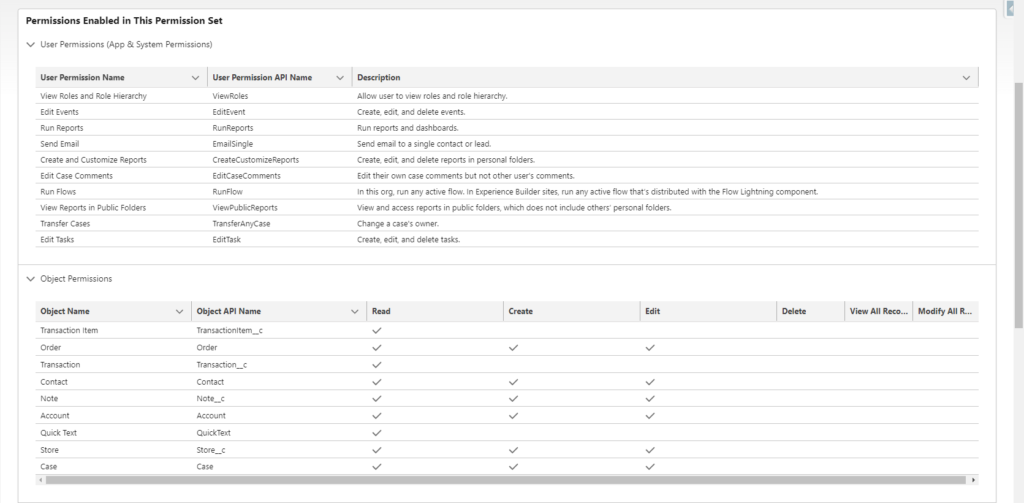1024x503 pixels.
Task: Click Create checkmark for Case row
Action: click(x=513, y=467)
